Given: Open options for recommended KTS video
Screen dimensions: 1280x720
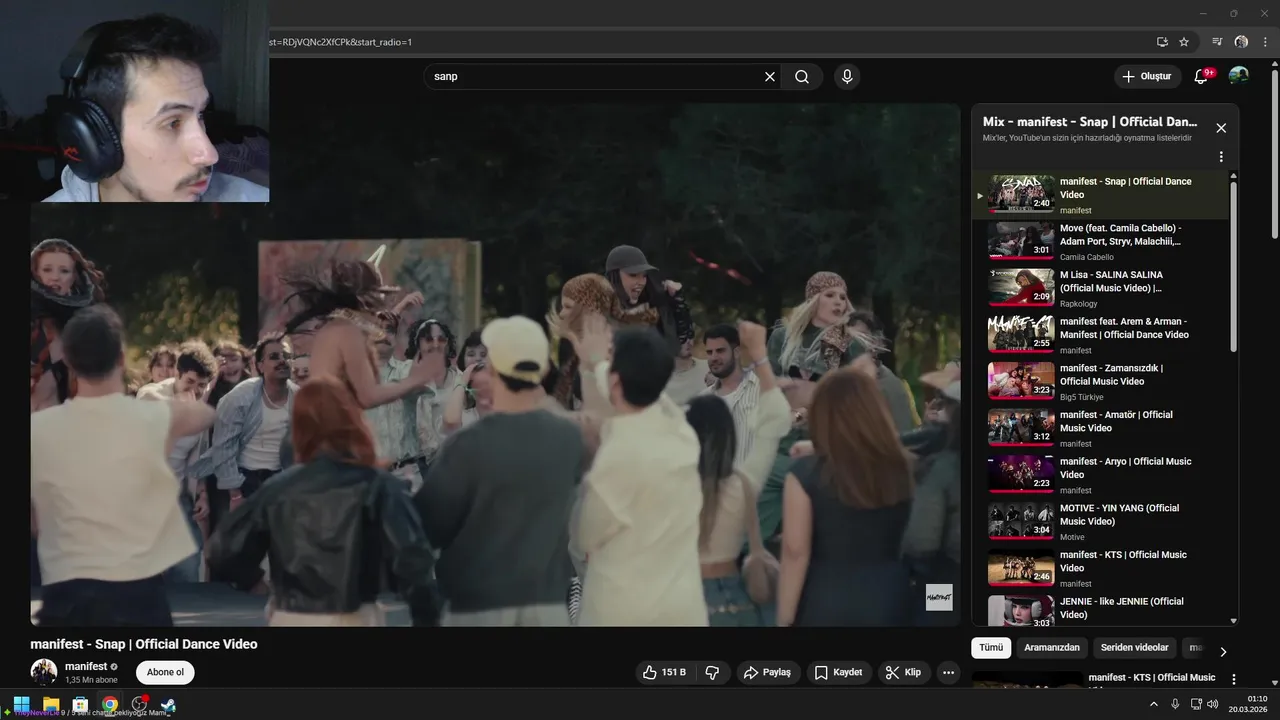Looking at the screenshot, I should (1233, 679).
